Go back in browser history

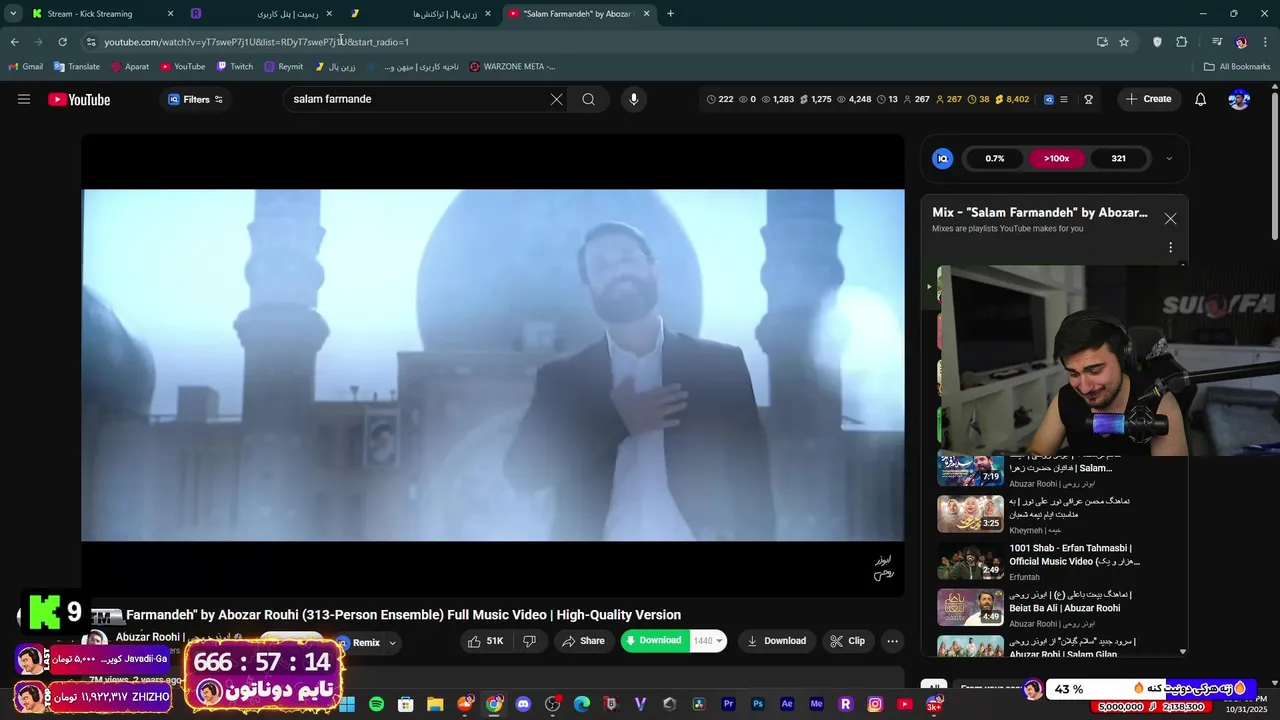[14, 42]
